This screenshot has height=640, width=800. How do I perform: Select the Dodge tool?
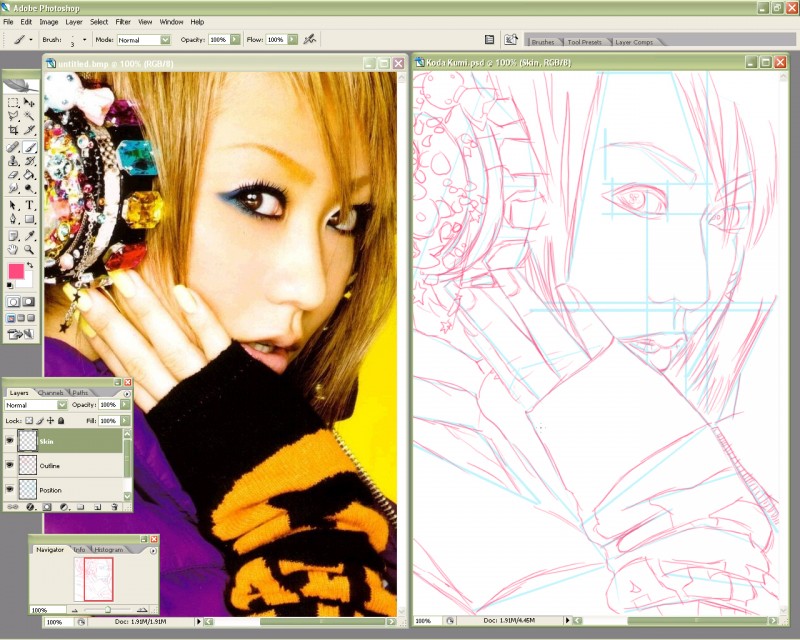29,188
